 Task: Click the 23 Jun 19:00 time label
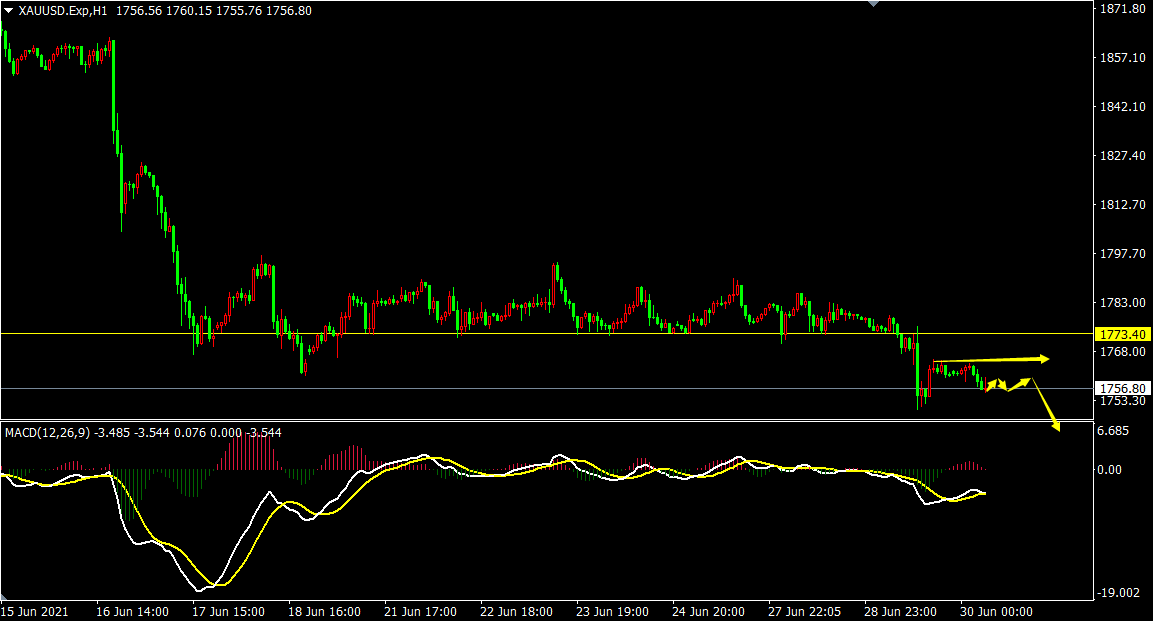pos(612,611)
